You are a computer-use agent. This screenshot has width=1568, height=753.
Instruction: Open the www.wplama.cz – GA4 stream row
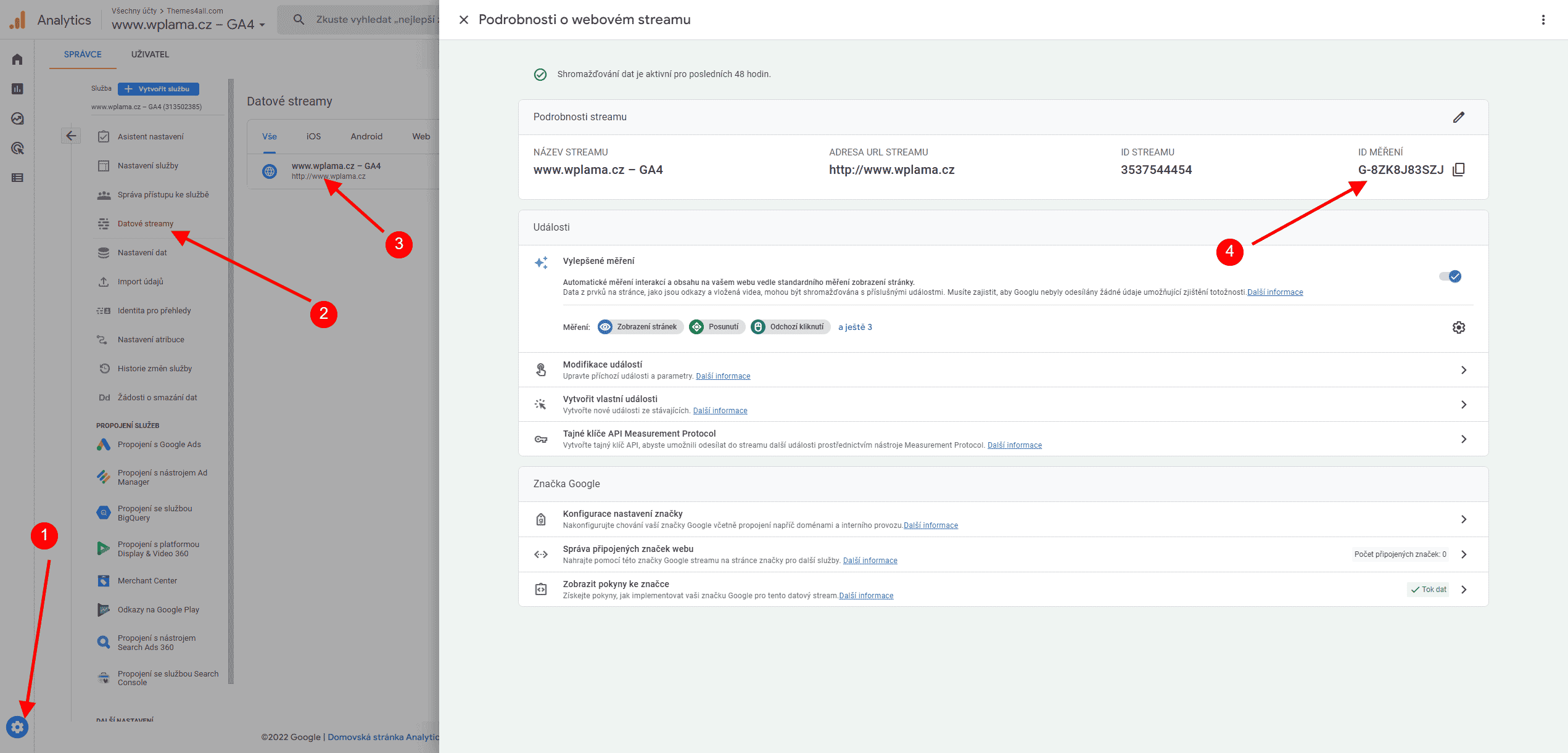coord(343,171)
